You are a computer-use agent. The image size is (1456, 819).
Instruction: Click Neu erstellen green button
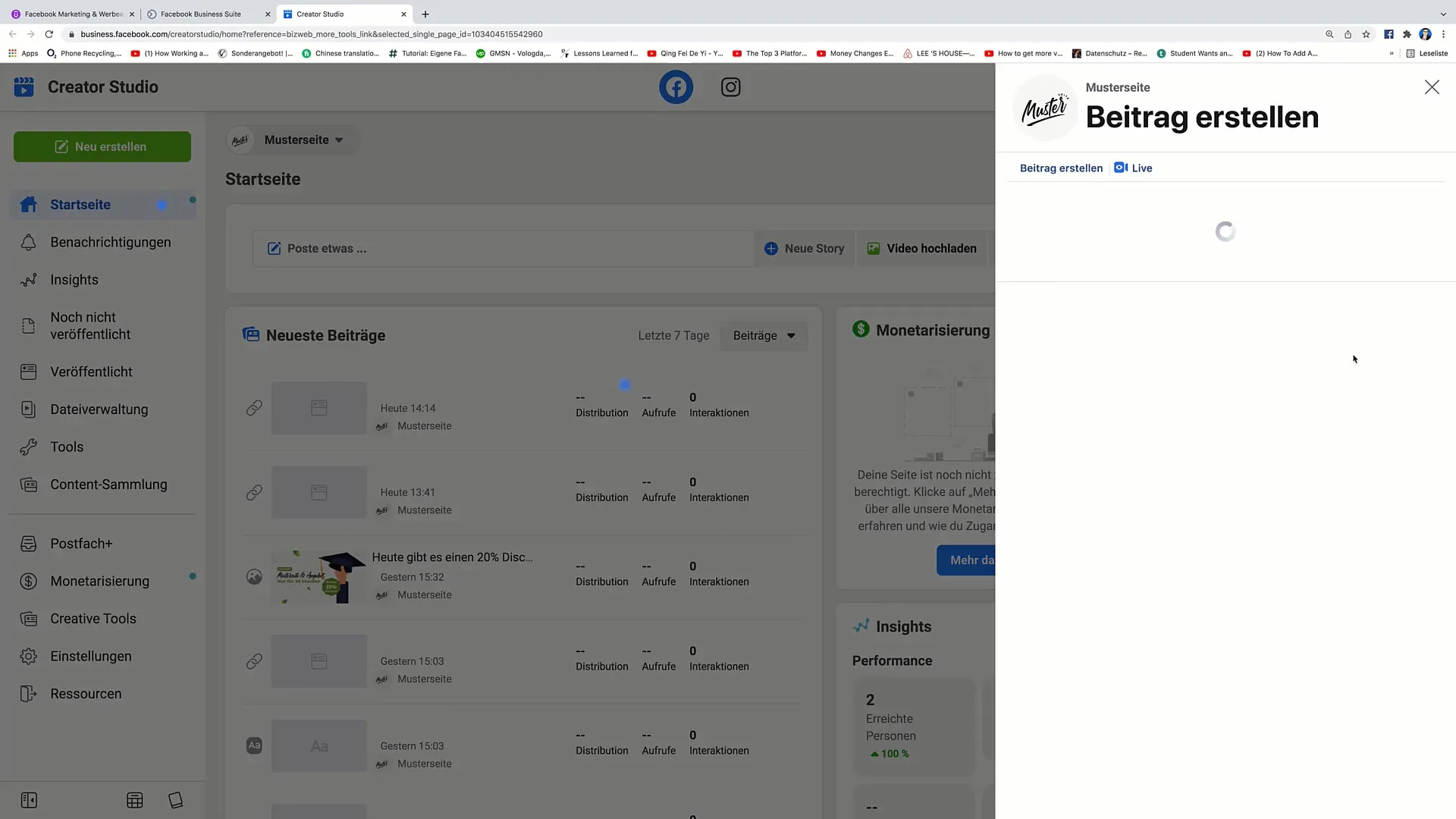101,146
